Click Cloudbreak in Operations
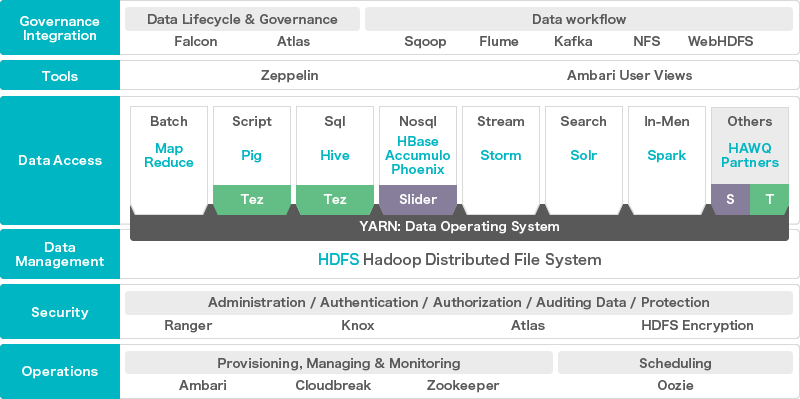 click(333, 385)
